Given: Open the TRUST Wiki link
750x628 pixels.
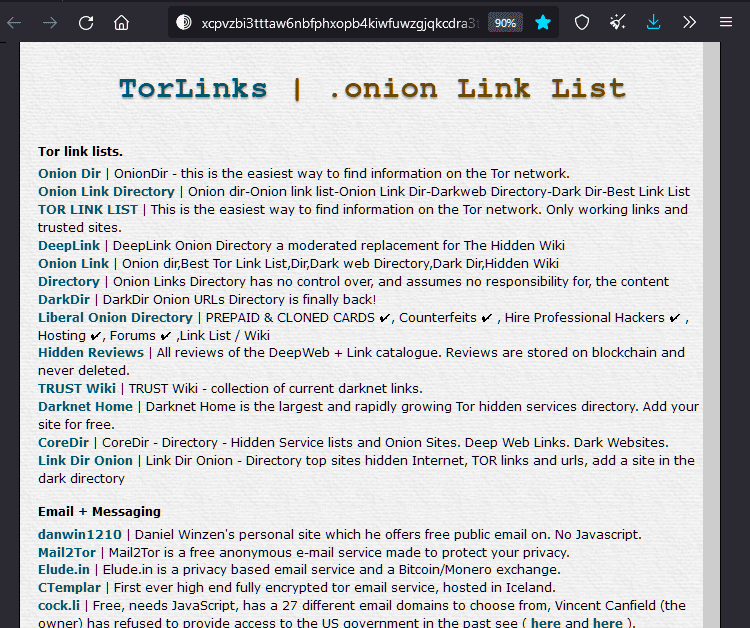Looking at the screenshot, I should click(77, 388).
